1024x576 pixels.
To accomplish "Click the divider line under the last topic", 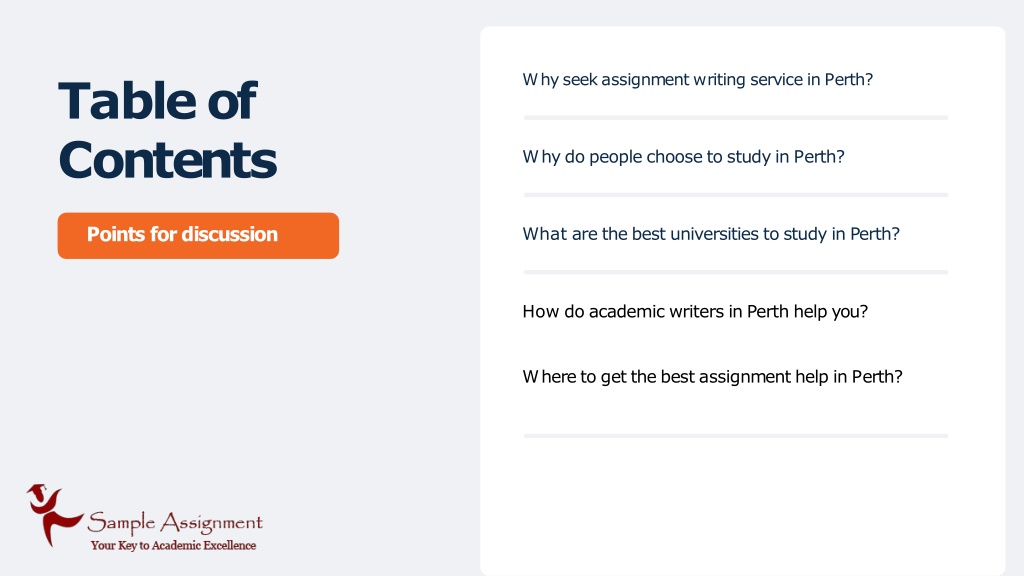I will tap(735, 436).
